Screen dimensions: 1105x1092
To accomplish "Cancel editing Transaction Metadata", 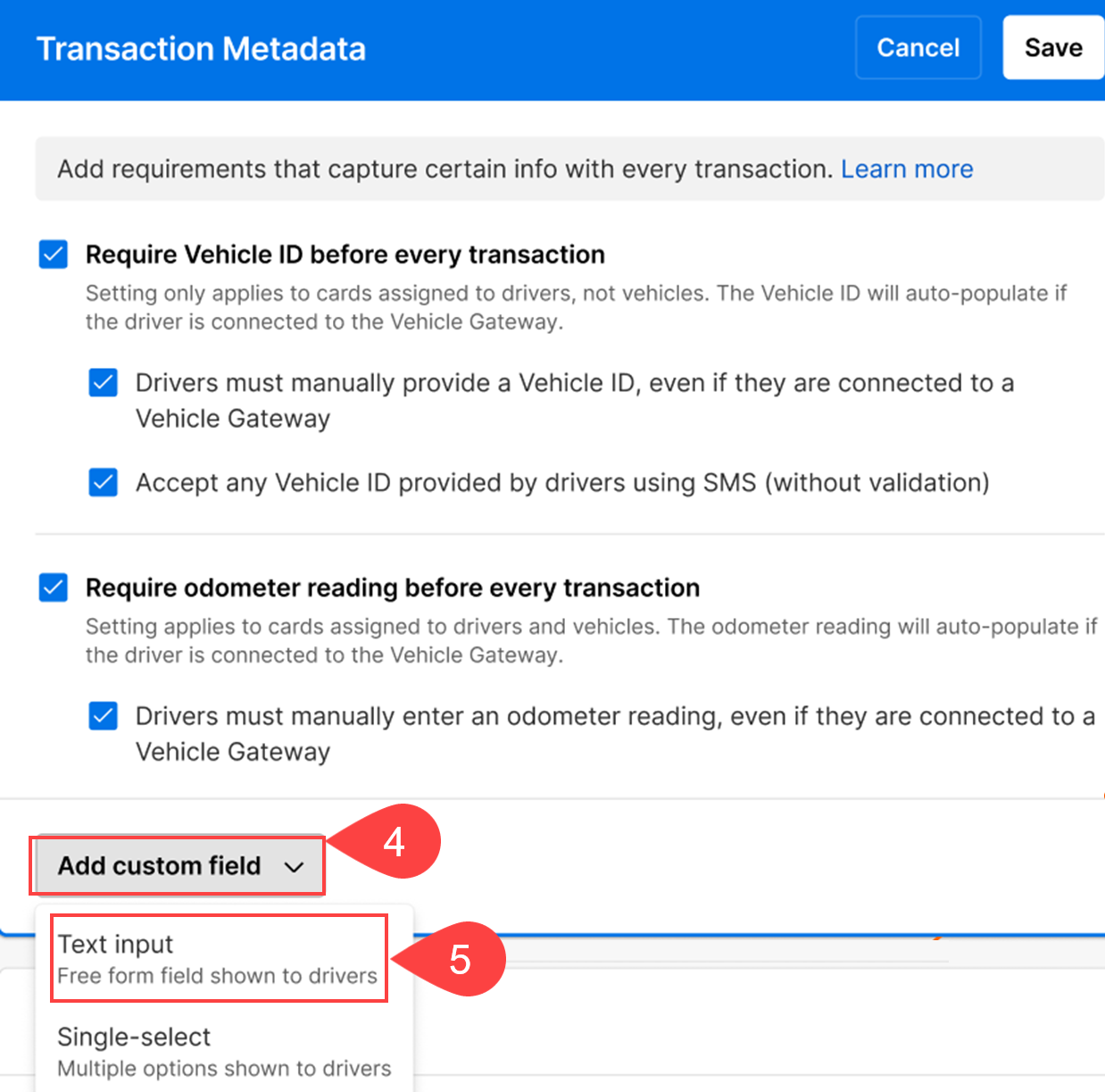I will [918, 47].
